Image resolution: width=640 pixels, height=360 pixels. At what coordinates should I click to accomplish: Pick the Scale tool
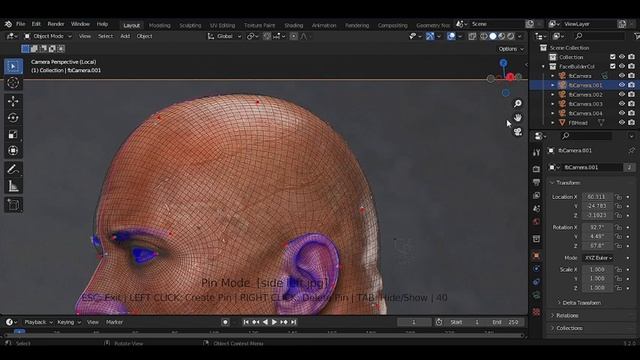tap(13, 134)
